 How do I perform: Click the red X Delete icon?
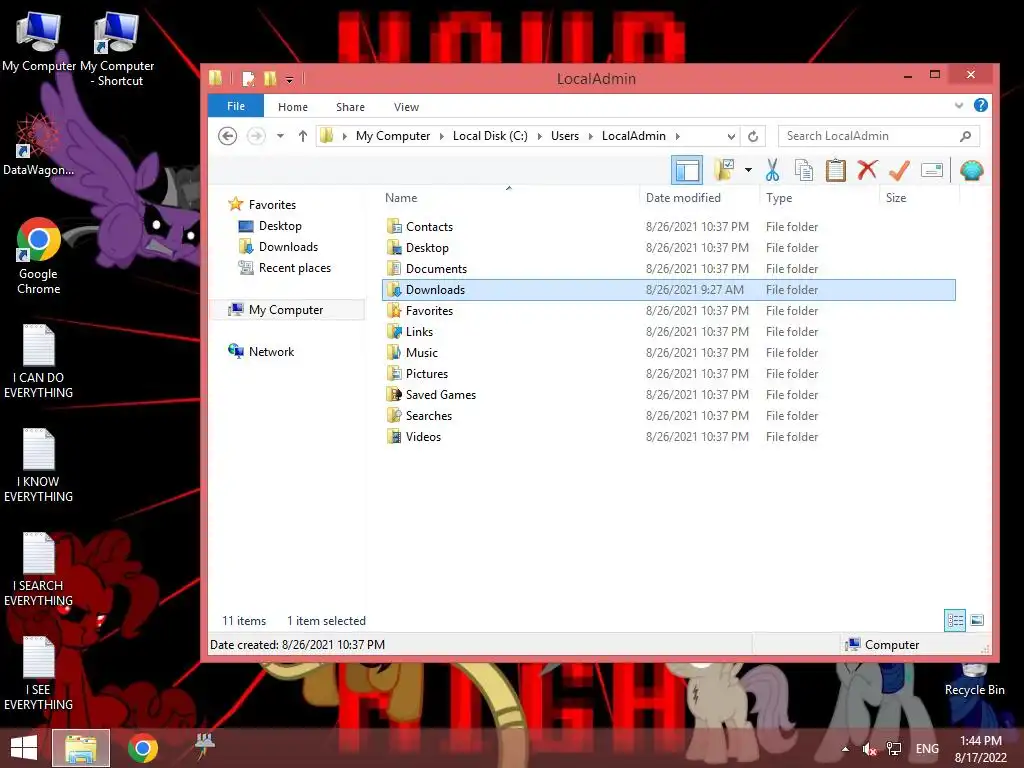867,170
